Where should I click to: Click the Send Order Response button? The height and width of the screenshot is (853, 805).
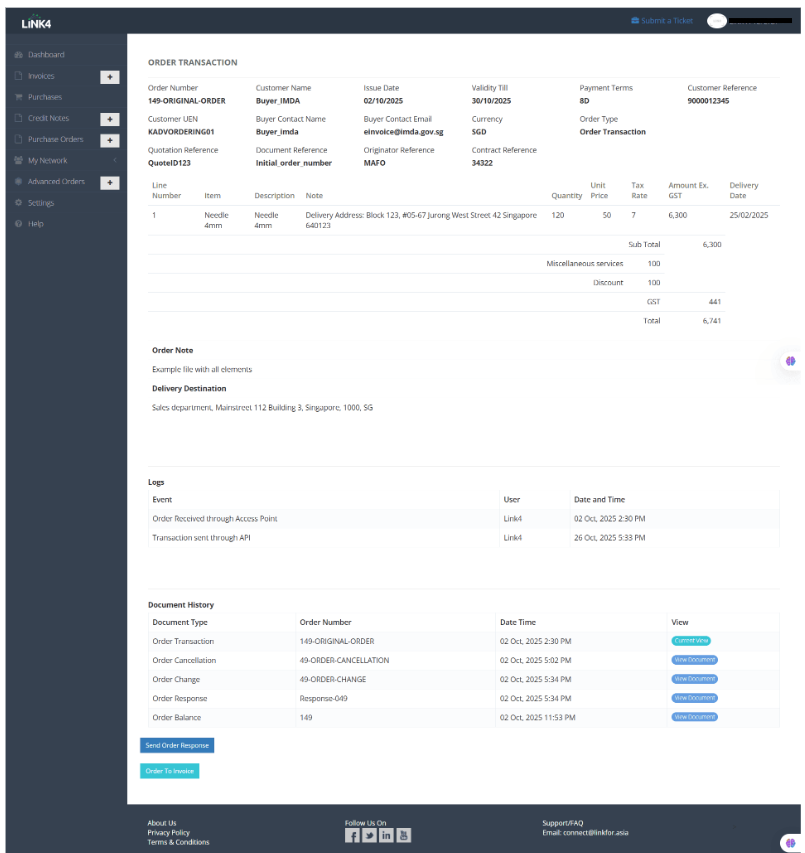click(x=177, y=746)
